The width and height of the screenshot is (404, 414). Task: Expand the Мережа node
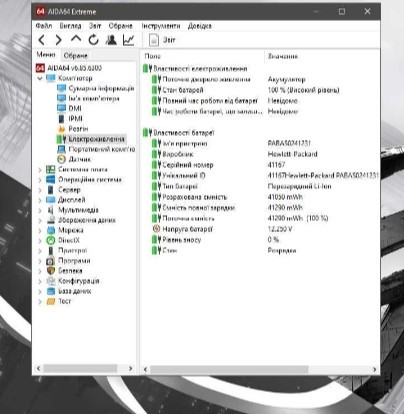coord(40,231)
